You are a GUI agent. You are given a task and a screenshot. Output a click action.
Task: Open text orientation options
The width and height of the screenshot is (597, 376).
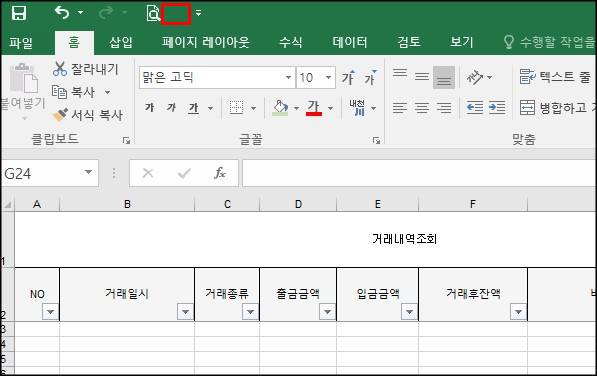pos(479,78)
